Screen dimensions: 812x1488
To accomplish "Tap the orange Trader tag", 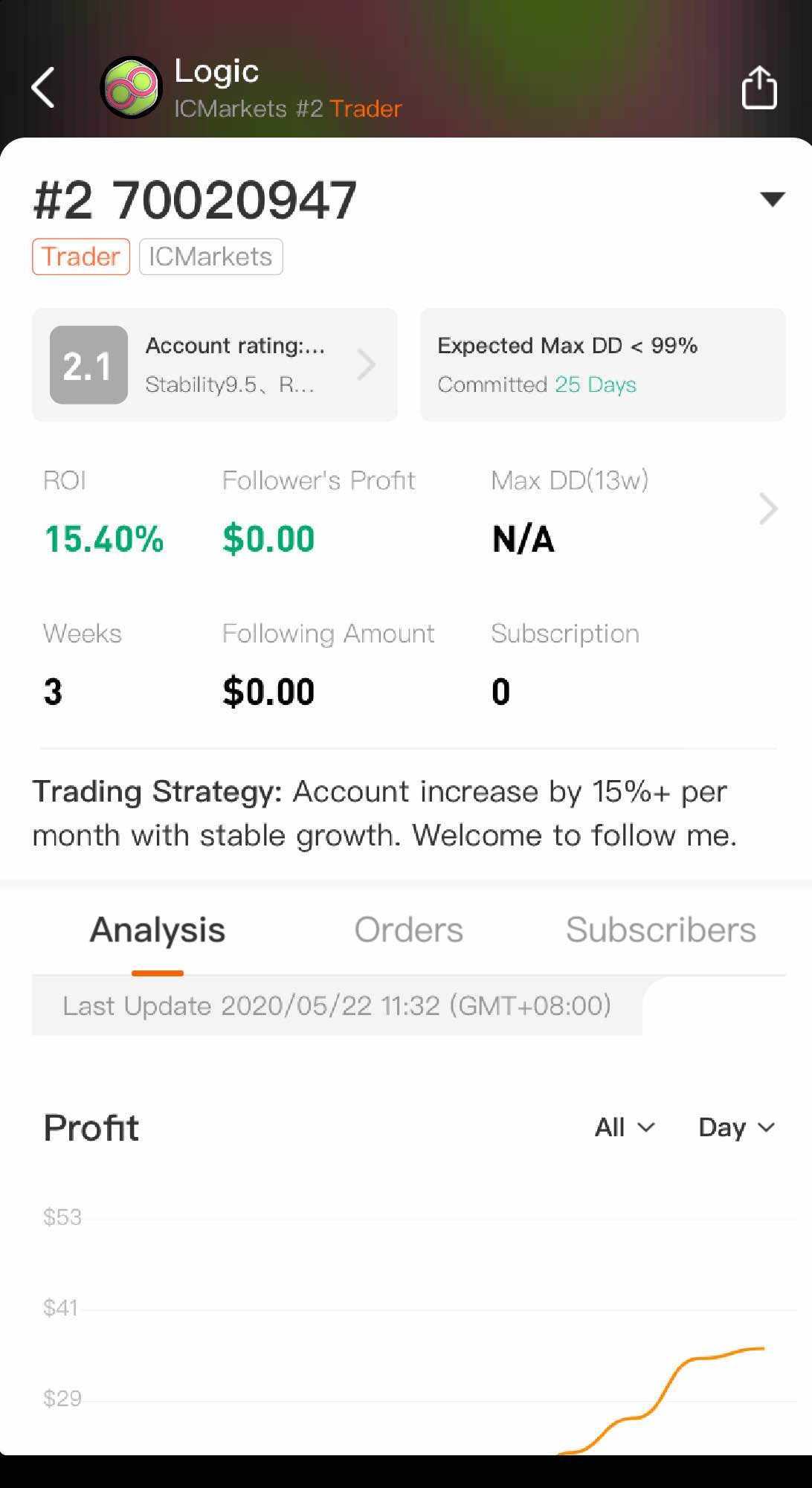I will pyautogui.click(x=81, y=257).
